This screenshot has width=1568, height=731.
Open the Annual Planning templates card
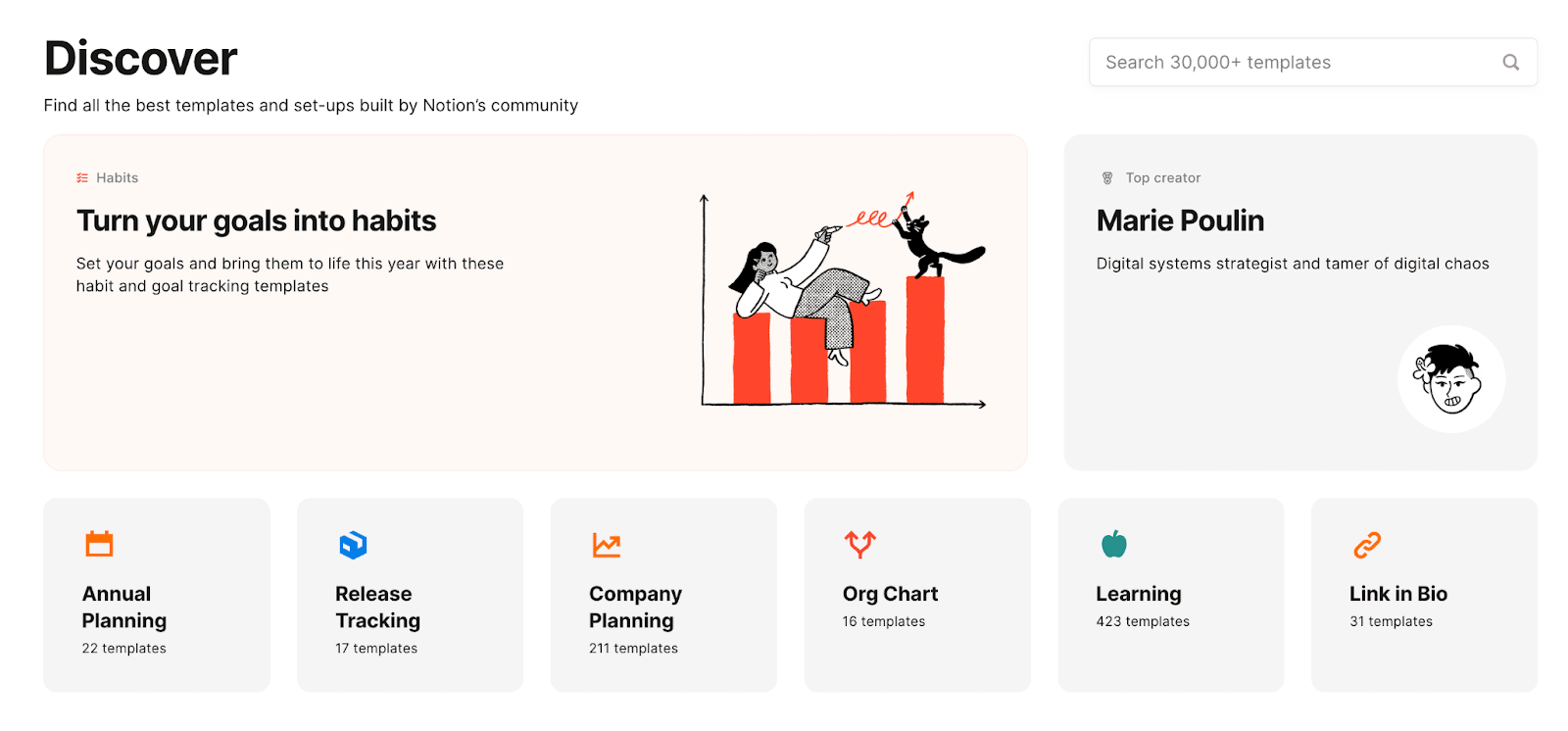coord(157,594)
